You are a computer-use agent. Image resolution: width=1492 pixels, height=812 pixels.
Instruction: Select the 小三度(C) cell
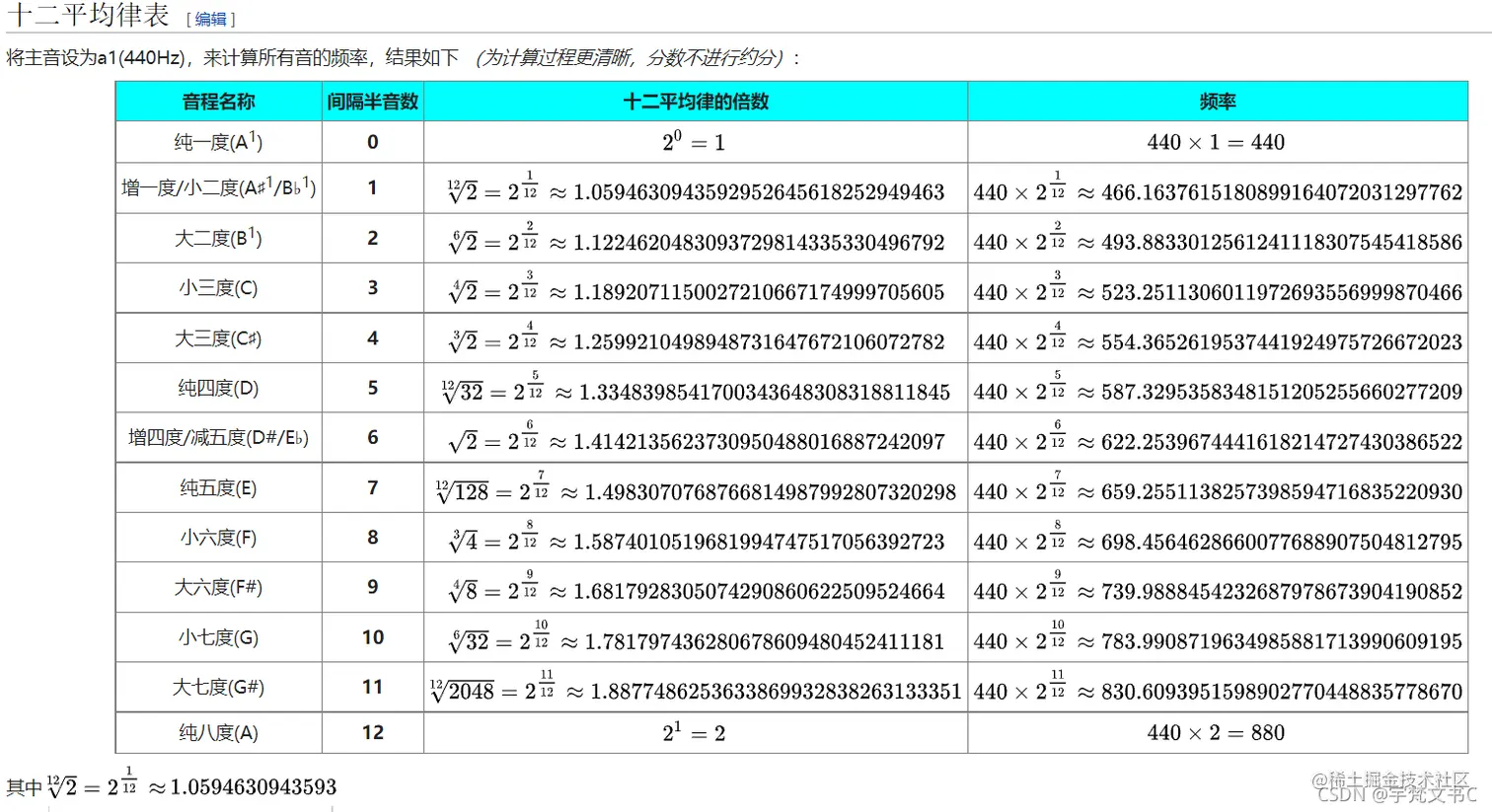point(219,288)
